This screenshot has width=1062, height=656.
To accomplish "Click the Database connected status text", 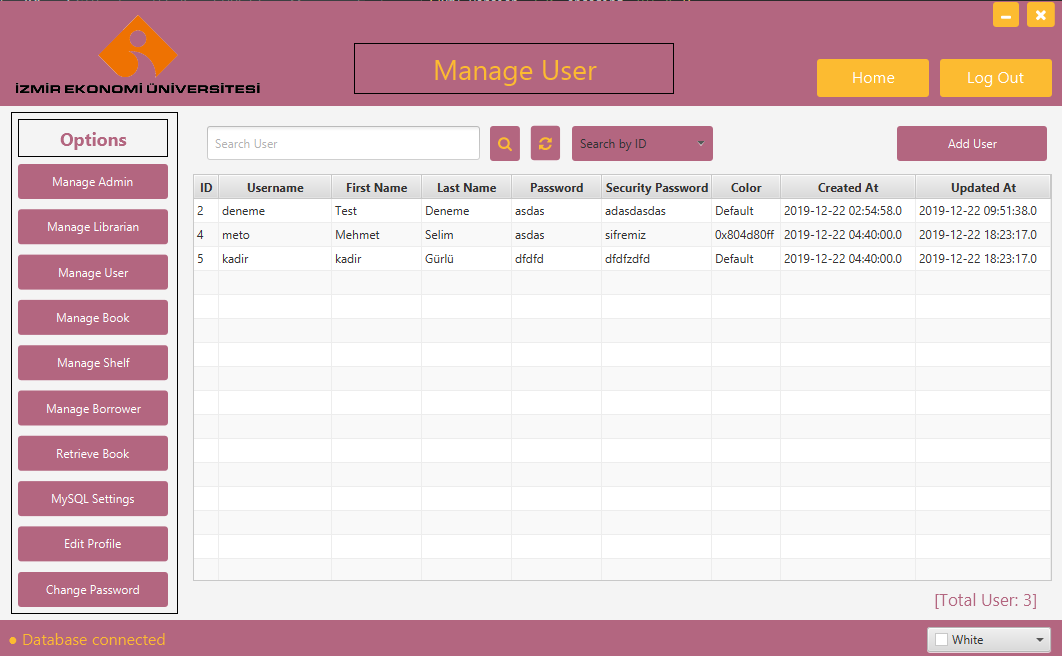I will (x=93, y=640).
